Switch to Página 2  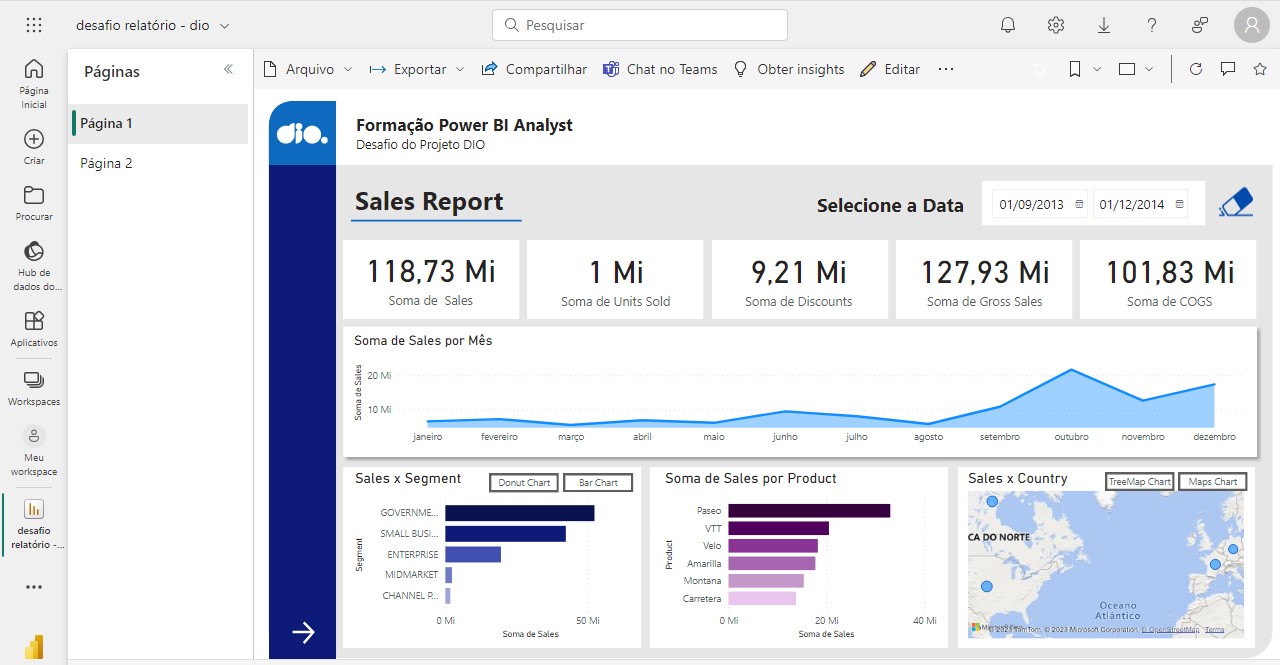pos(107,163)
